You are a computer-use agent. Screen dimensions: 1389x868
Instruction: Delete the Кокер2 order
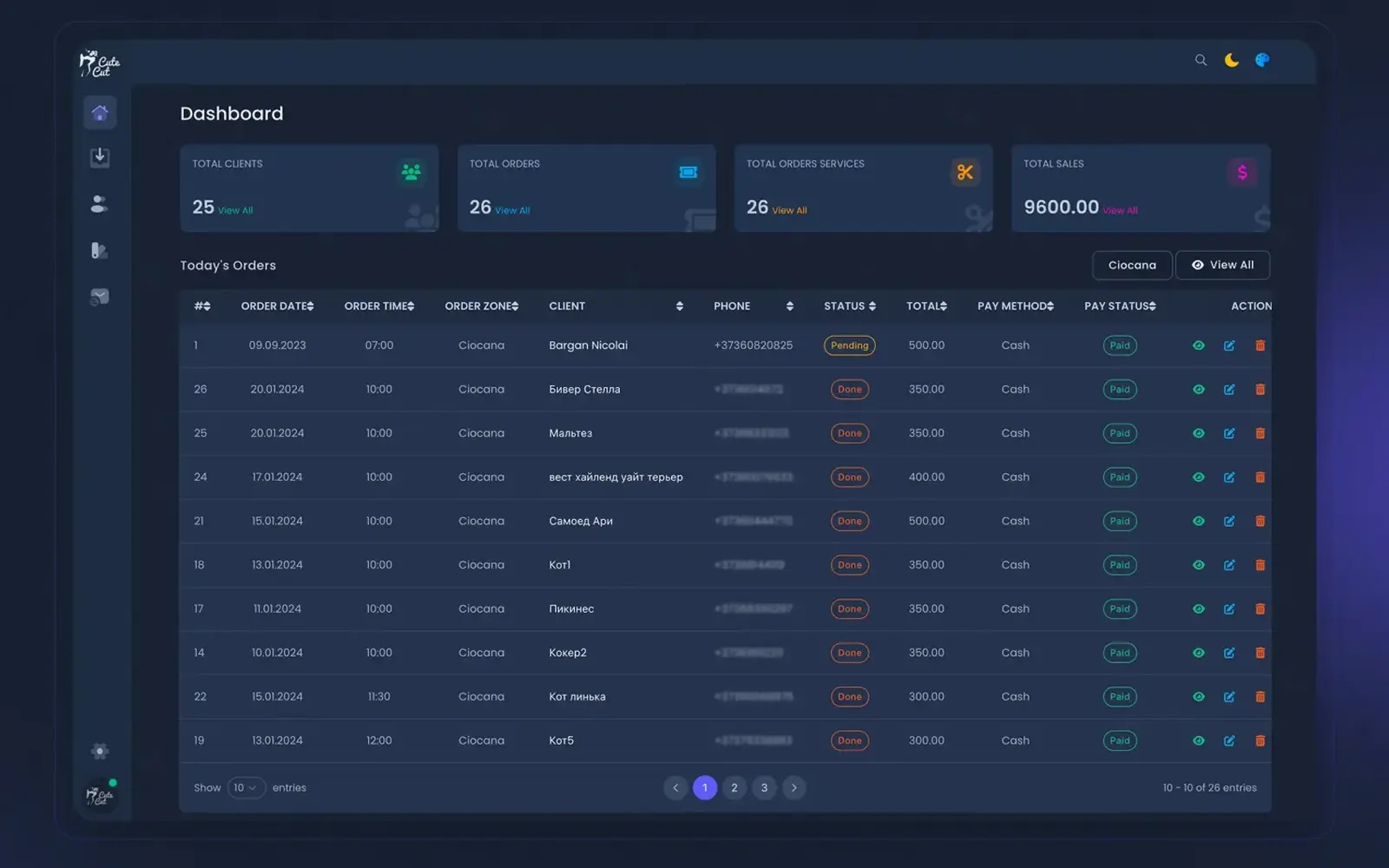[x=1260, y=653]
